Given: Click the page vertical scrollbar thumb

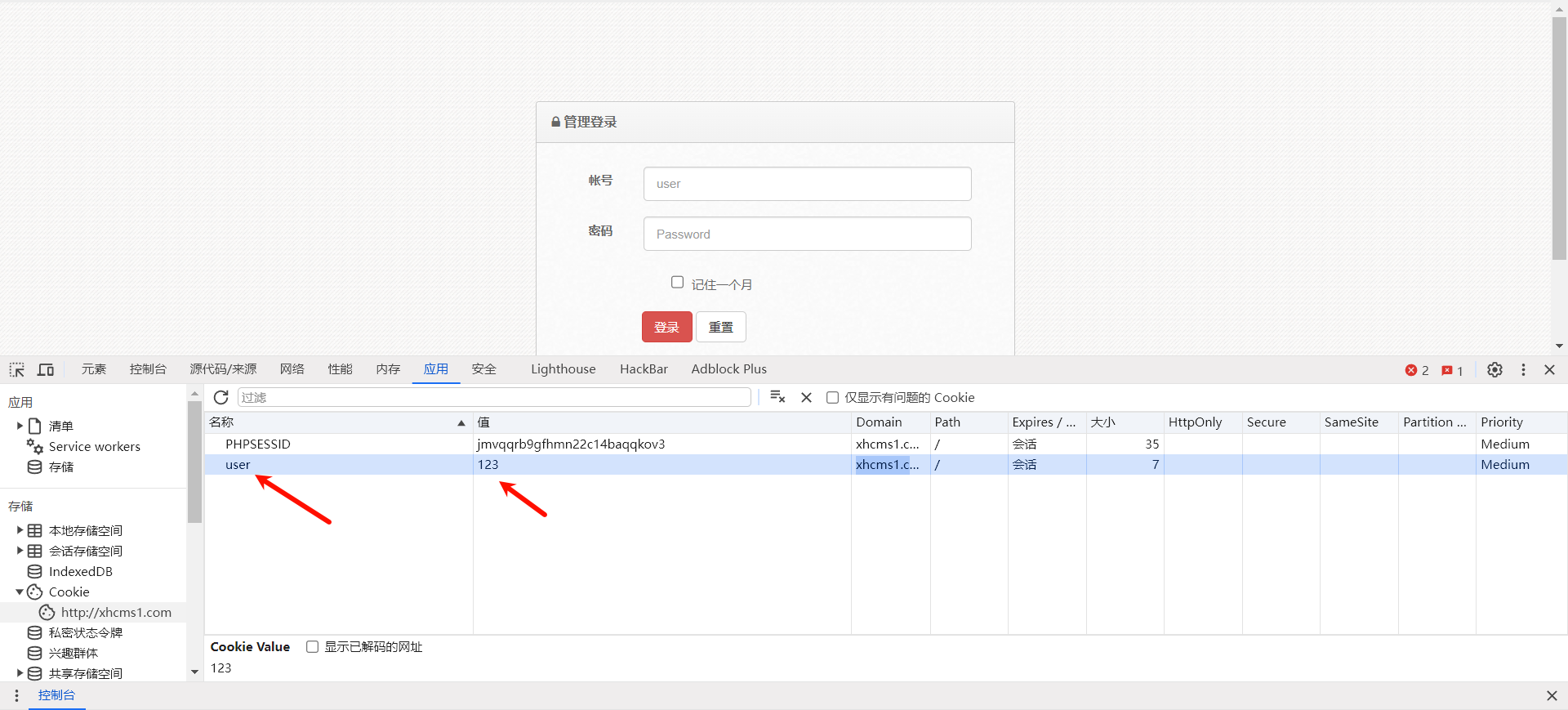Looking at the screenshot, I should coord(1559,139).
